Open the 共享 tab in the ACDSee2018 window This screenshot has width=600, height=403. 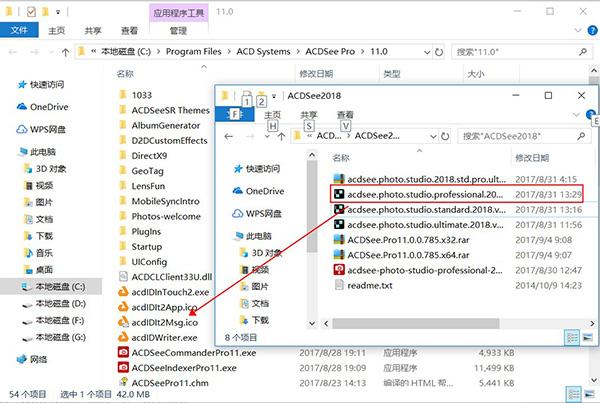(308, 114)
